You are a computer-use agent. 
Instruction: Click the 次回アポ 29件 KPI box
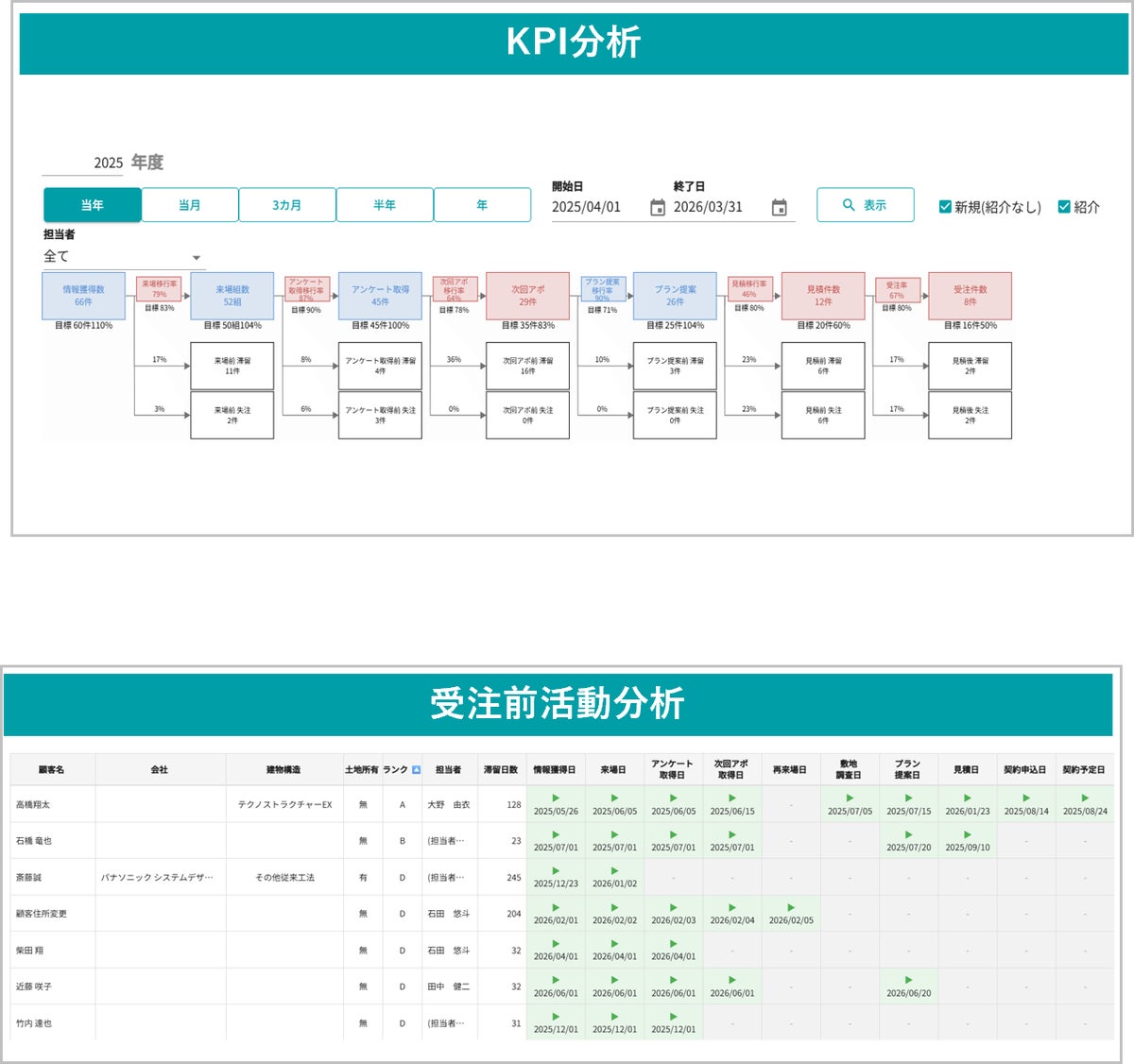[527, 296]
